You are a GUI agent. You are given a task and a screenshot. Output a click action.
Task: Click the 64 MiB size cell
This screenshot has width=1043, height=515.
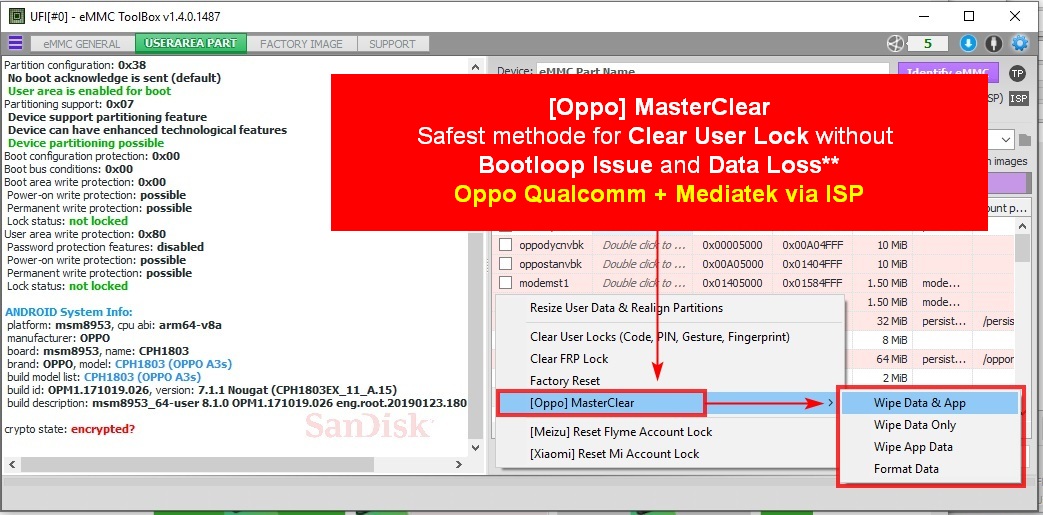pyautogui.click(x=891, y=359)
